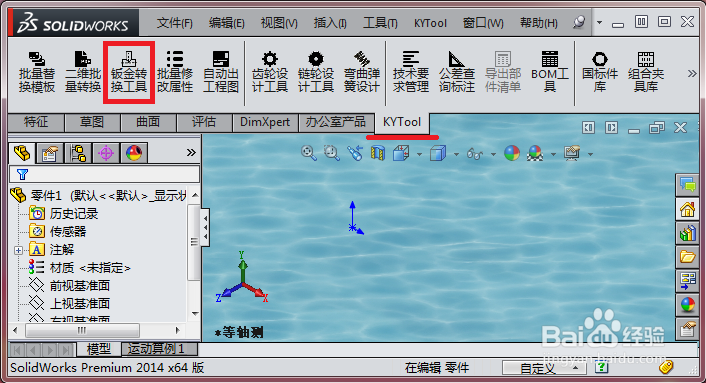The image size is (706, 383).
Task: Open the DimXpertManager tab icon
Action: click(x=106, y=153)
